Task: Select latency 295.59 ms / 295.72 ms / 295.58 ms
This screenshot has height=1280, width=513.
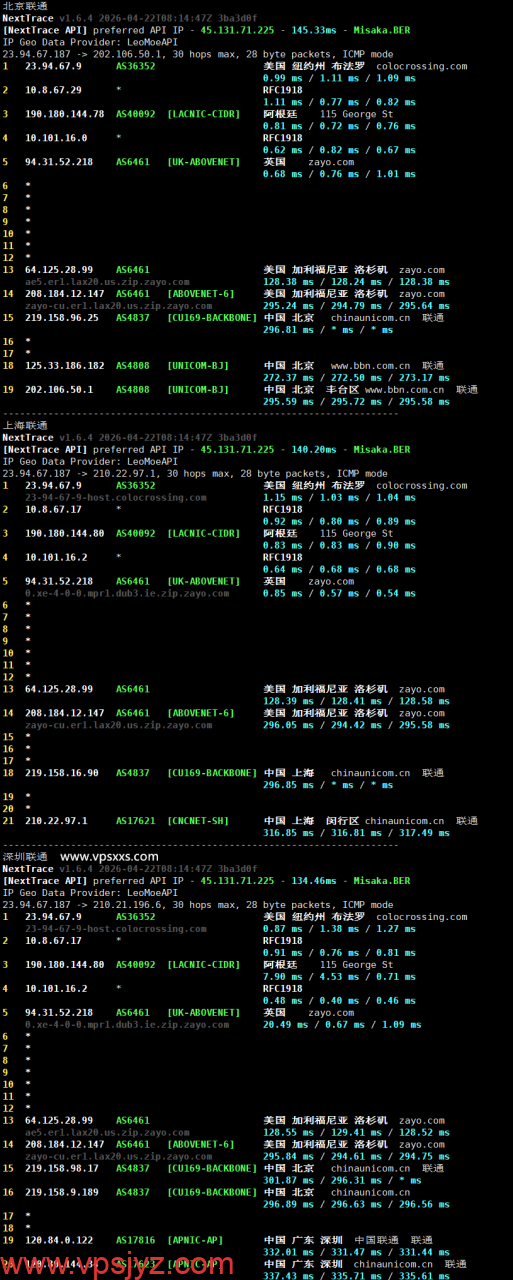Action: [357, 401]
